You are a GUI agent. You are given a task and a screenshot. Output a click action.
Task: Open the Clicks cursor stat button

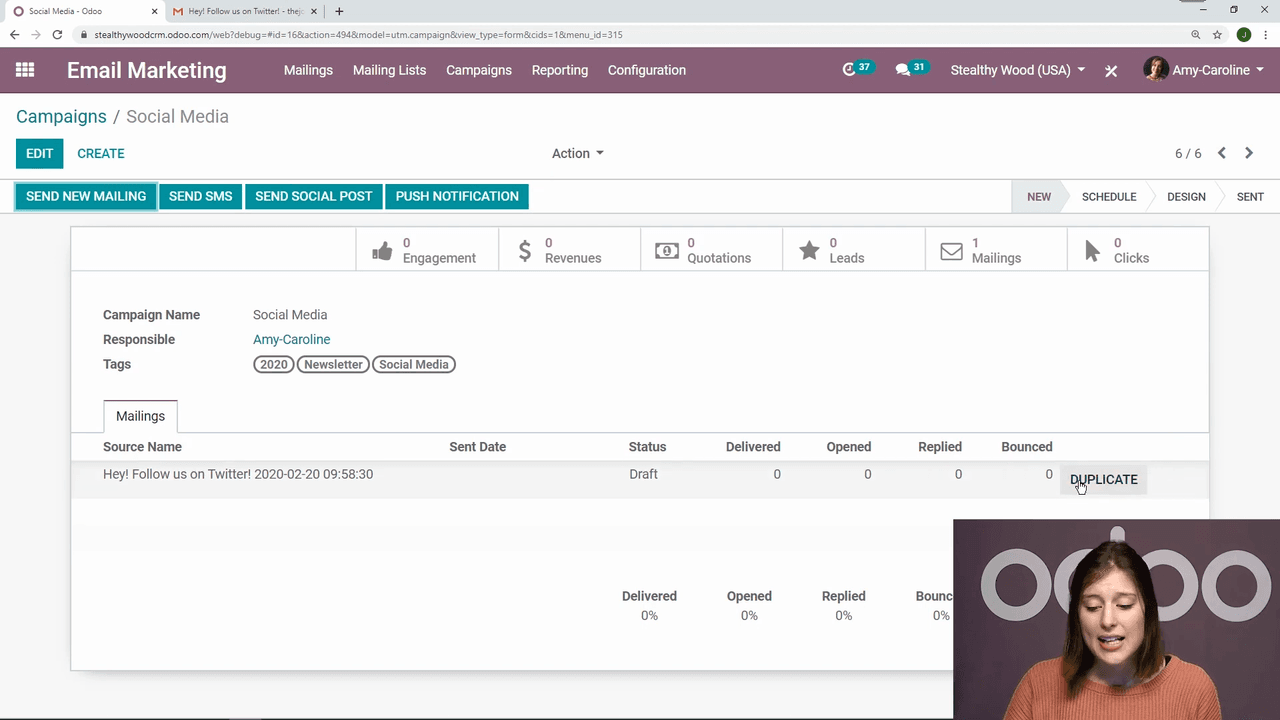[x=1137, y=250]
